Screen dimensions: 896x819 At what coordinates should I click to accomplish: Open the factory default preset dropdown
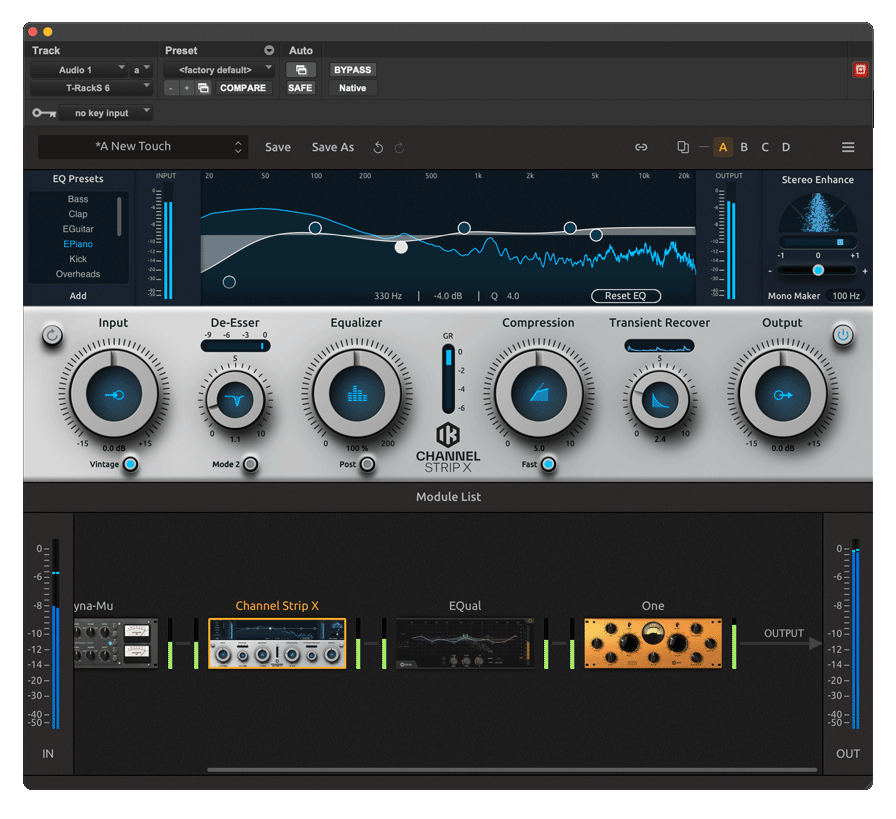point(218,69)
